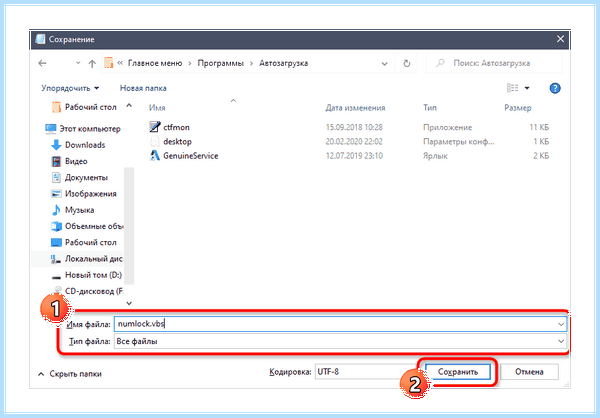
Task: Click the folder icon in address bar
Action: click(109, 63)
